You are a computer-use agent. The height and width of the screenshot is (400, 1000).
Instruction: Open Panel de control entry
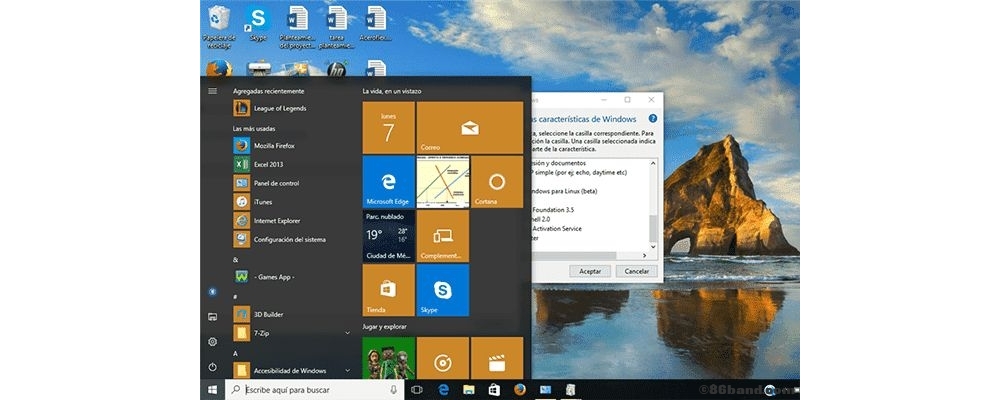[x=276, y=183]
